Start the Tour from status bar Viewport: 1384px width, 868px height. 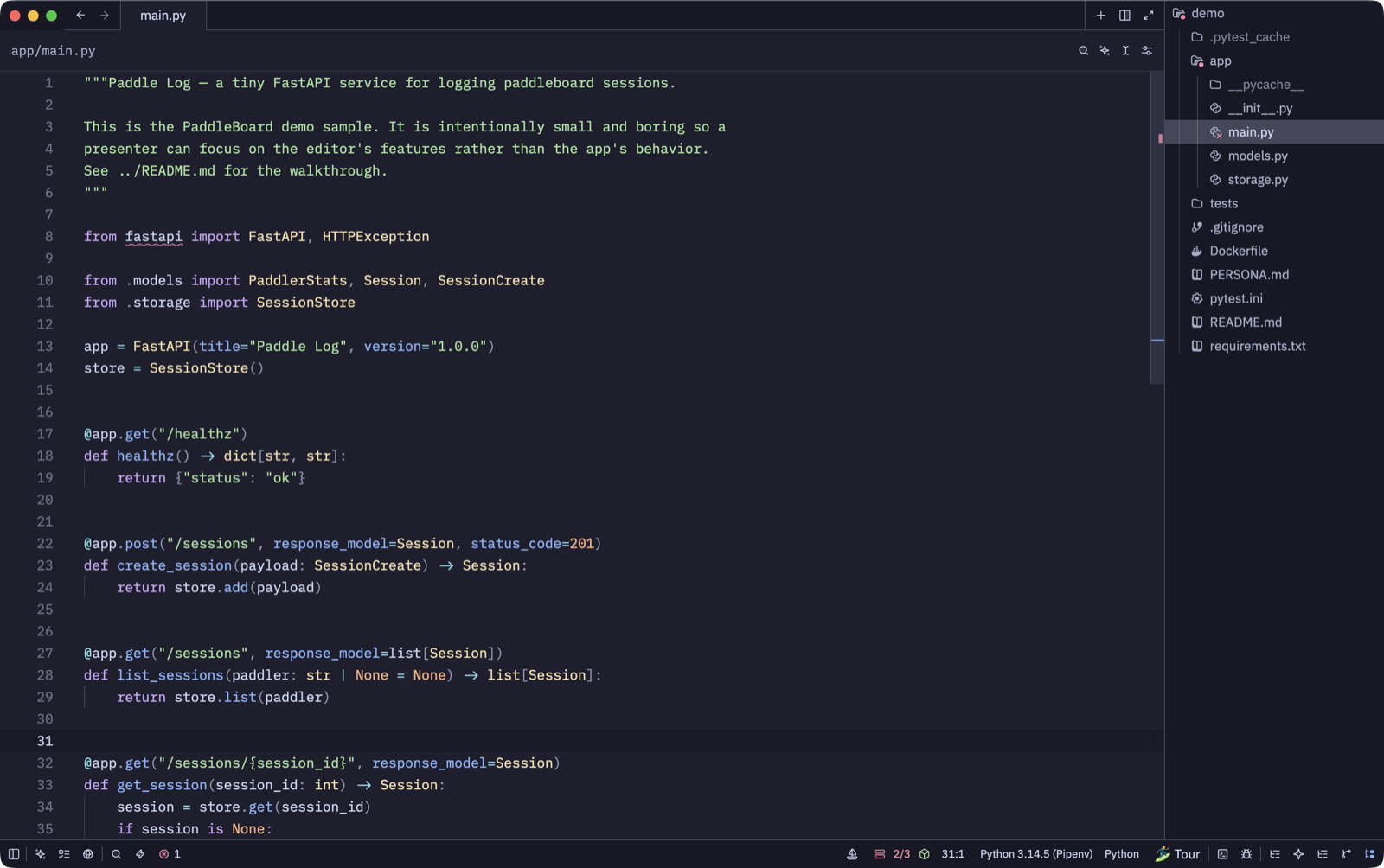[x=1178, y=854]
